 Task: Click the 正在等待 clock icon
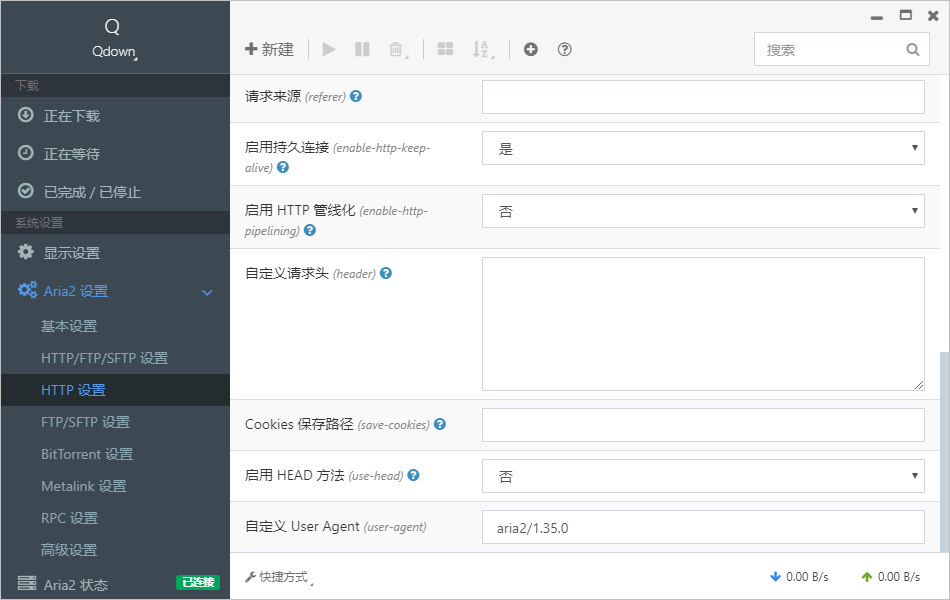click(x=25, y=153)
